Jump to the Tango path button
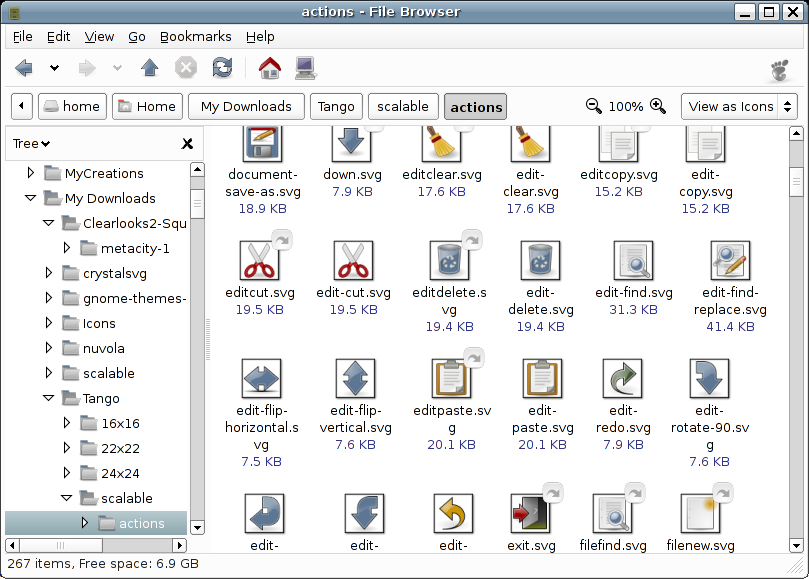809x579 pixels. click(x=336, y=106)
